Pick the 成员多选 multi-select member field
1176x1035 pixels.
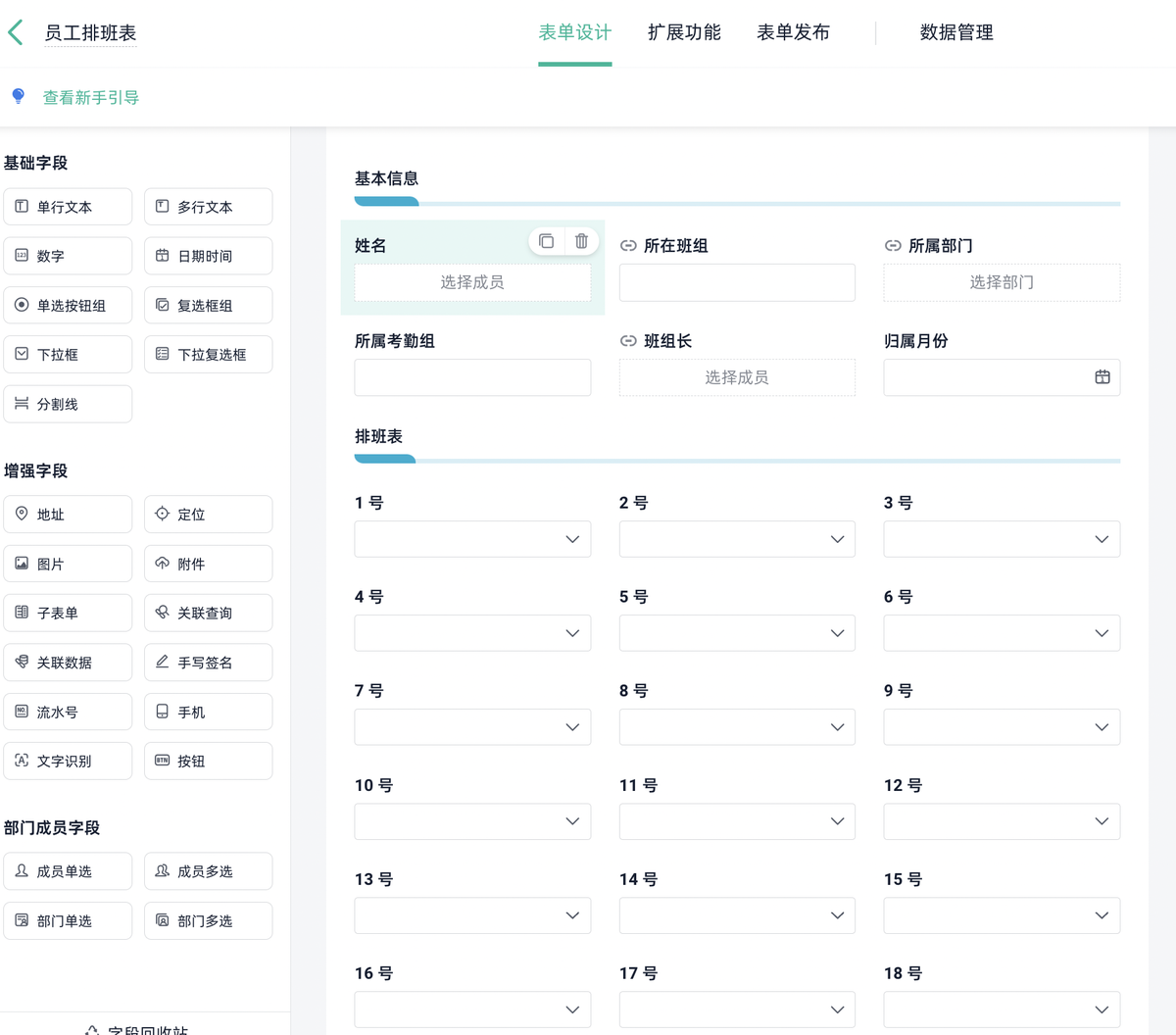(x=208, y=870)
